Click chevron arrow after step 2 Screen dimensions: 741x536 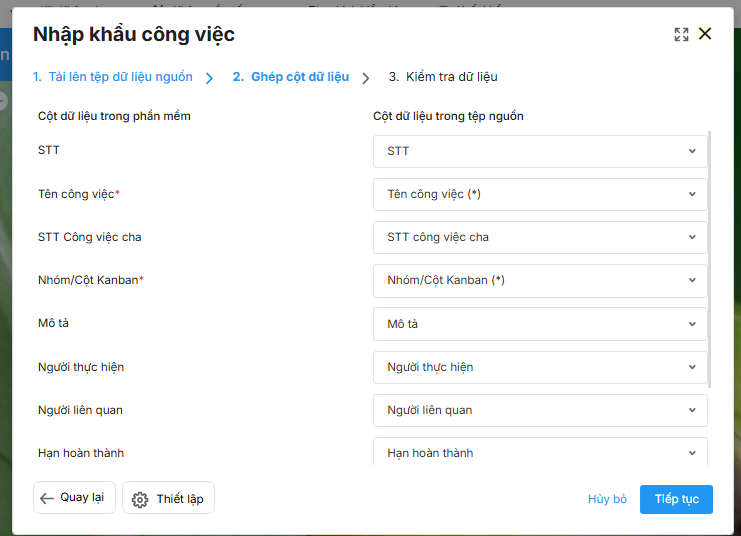point(366,78)
